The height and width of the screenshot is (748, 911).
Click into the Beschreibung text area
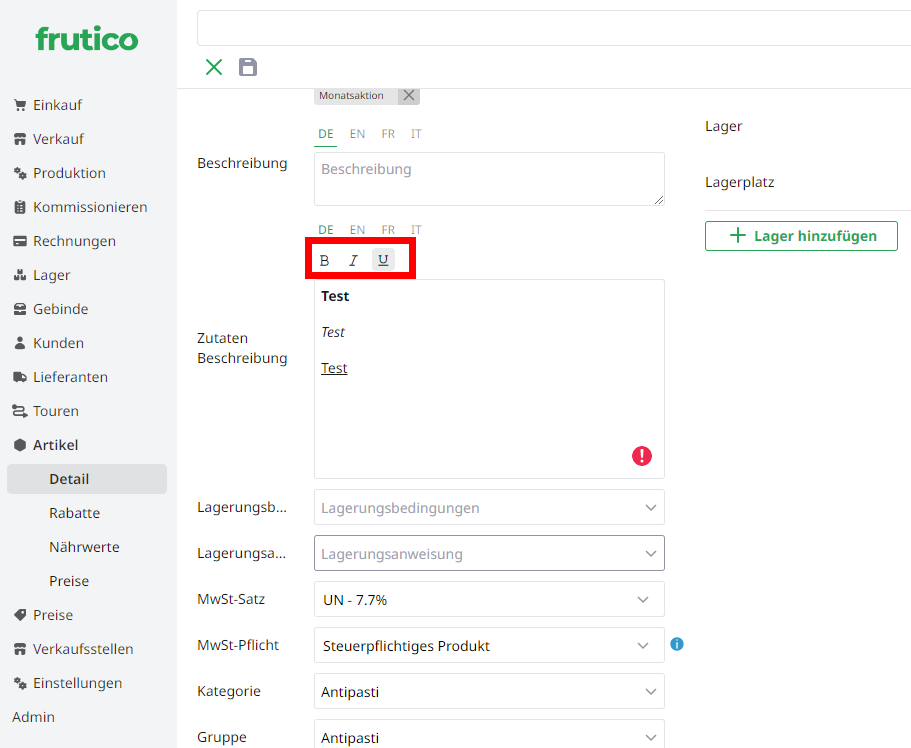(x=489, y=179)
